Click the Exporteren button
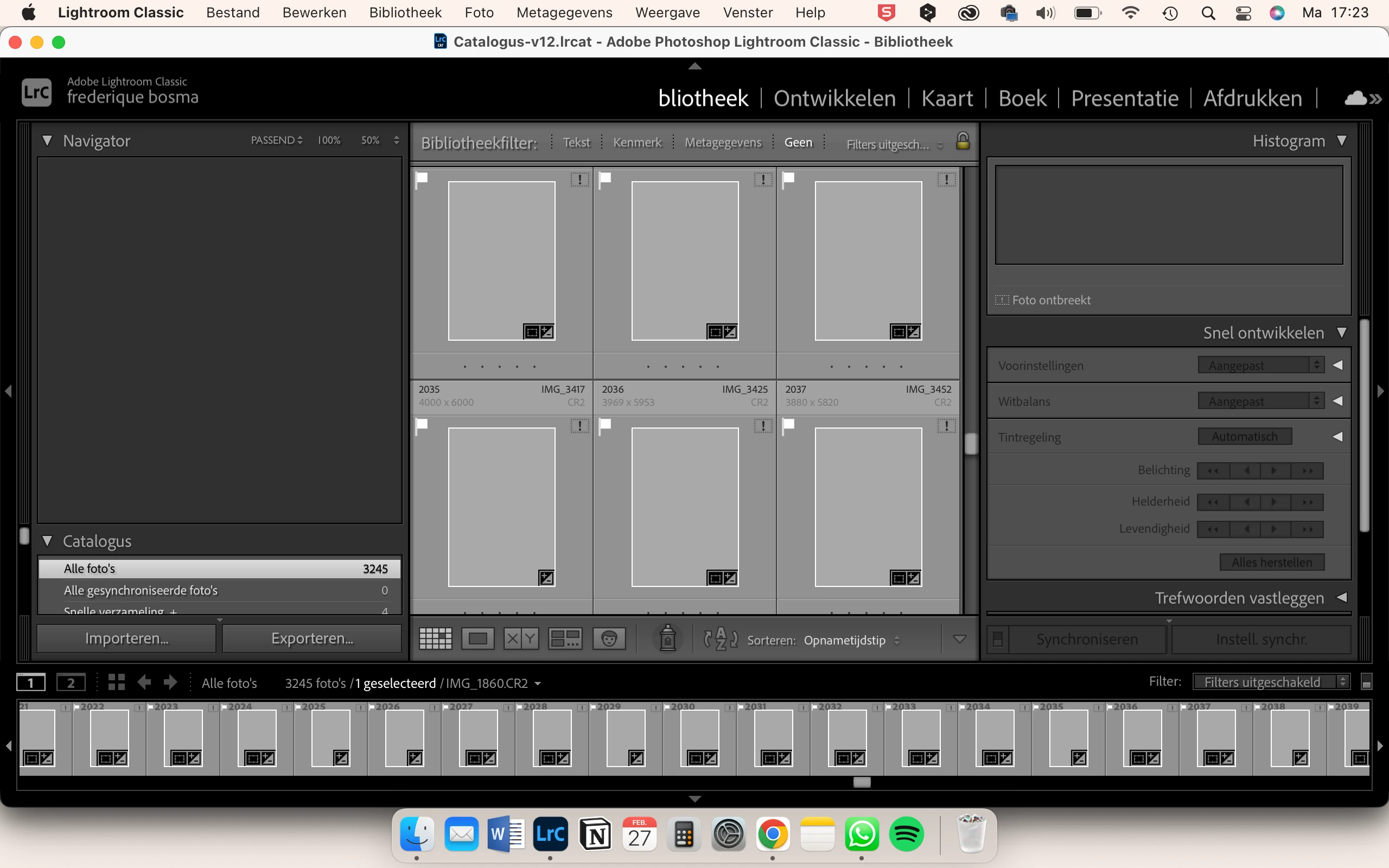Viewport: 1389px width, 868px height. (311, 639)
